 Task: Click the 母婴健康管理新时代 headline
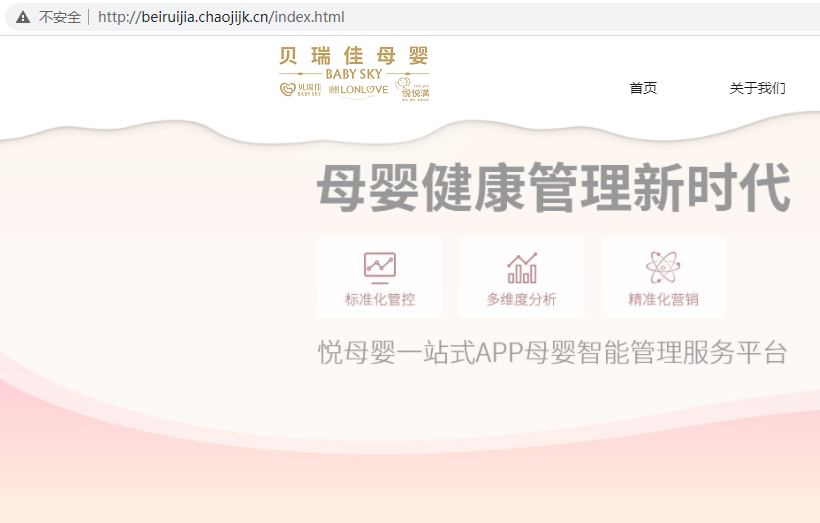pos(553,188)
